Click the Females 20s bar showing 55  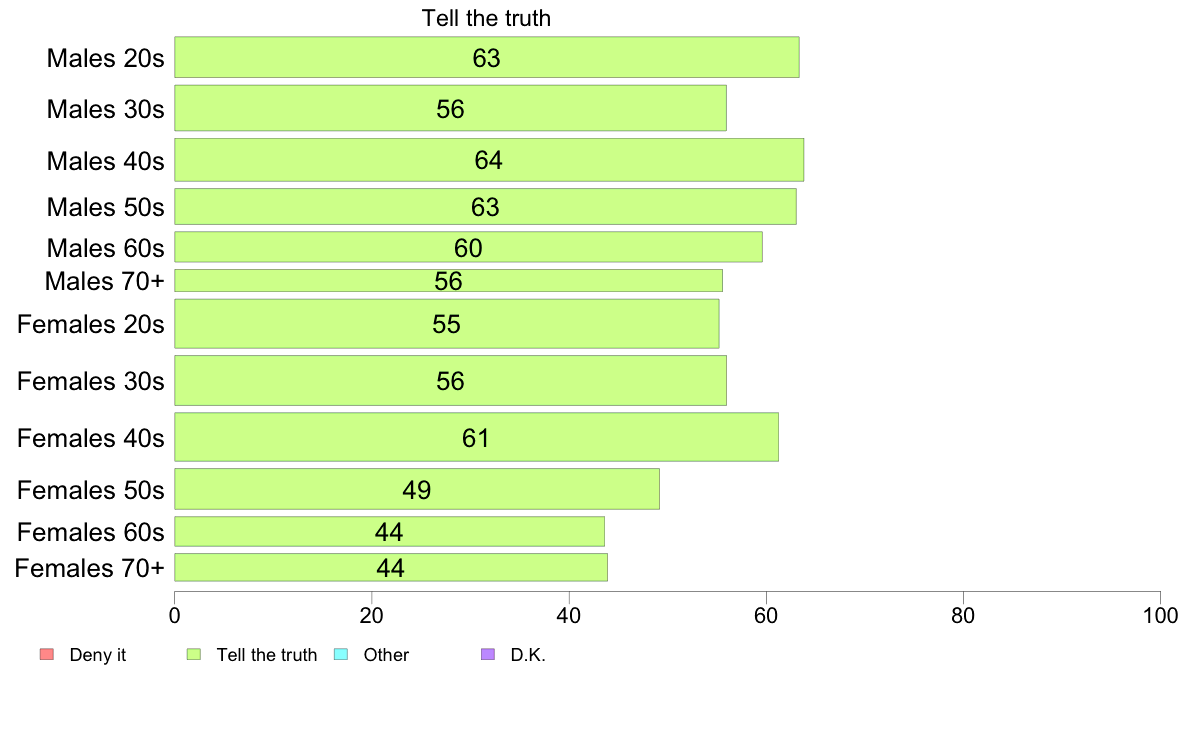pos(446,324)
